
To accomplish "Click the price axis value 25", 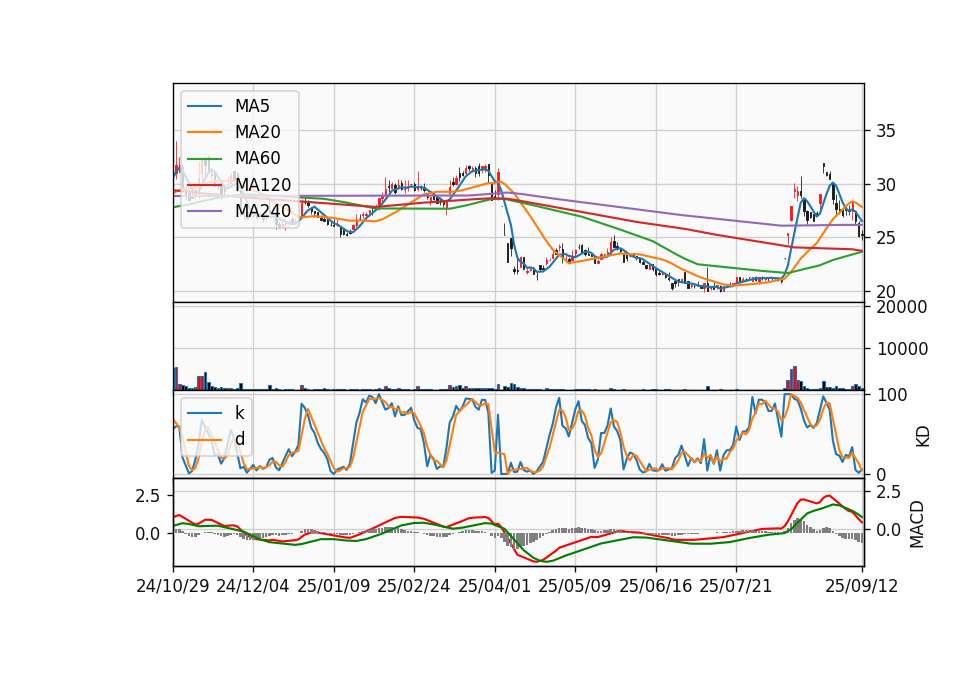I will [x=885, y=238].
